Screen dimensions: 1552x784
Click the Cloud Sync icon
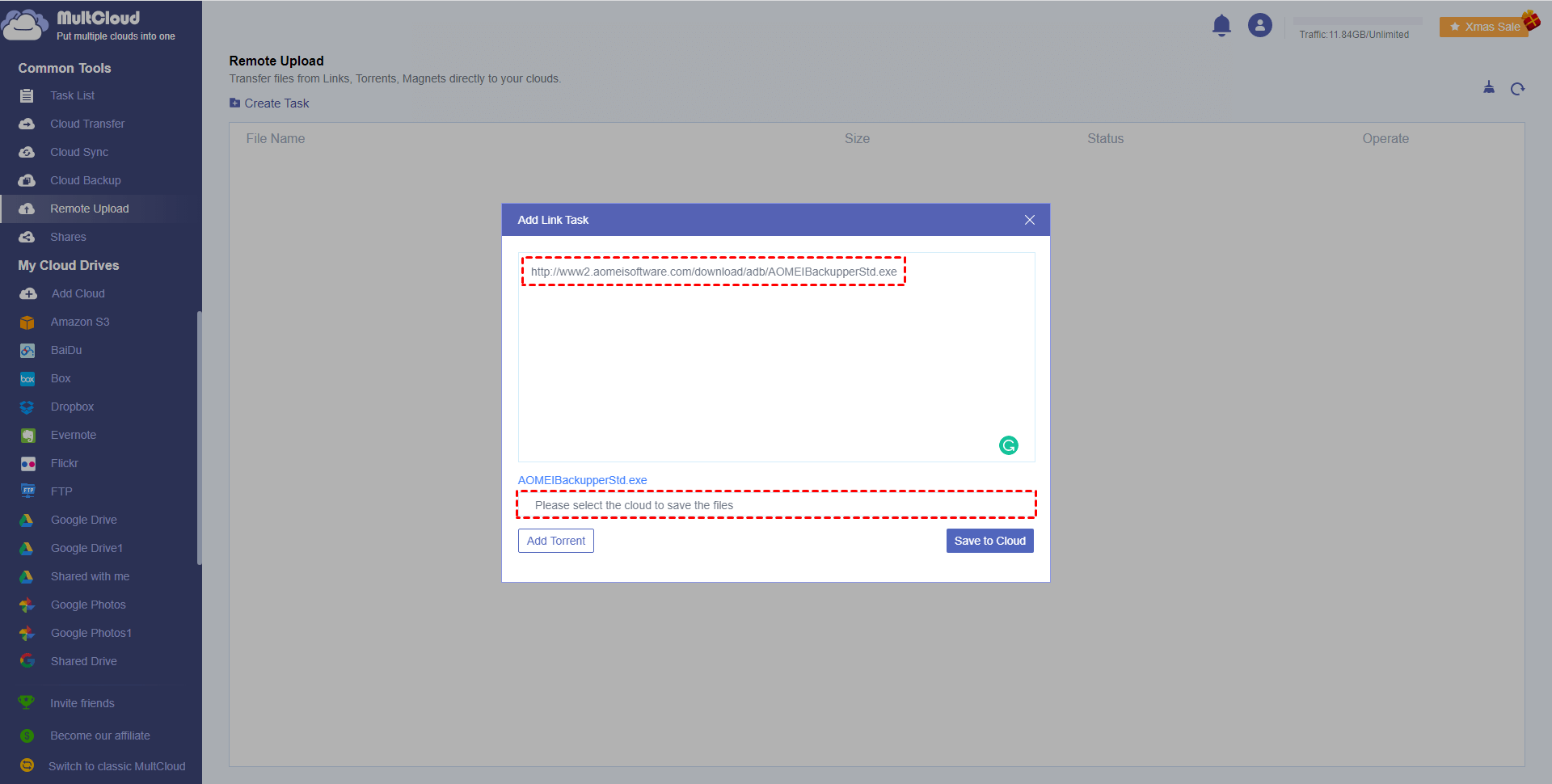click(27, 153)
